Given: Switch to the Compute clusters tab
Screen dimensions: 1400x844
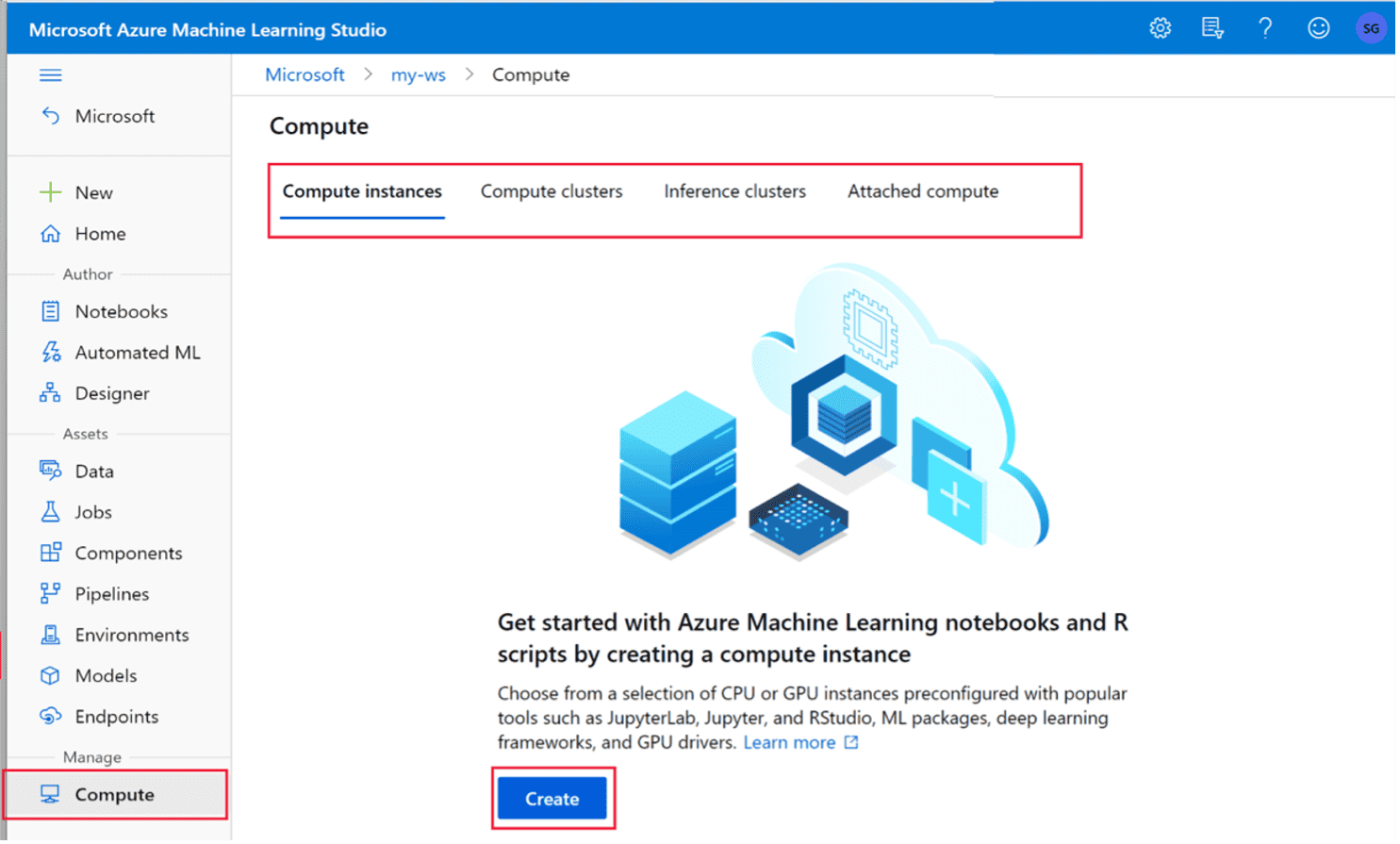Looking at the screenshot, I should (551, 190).
